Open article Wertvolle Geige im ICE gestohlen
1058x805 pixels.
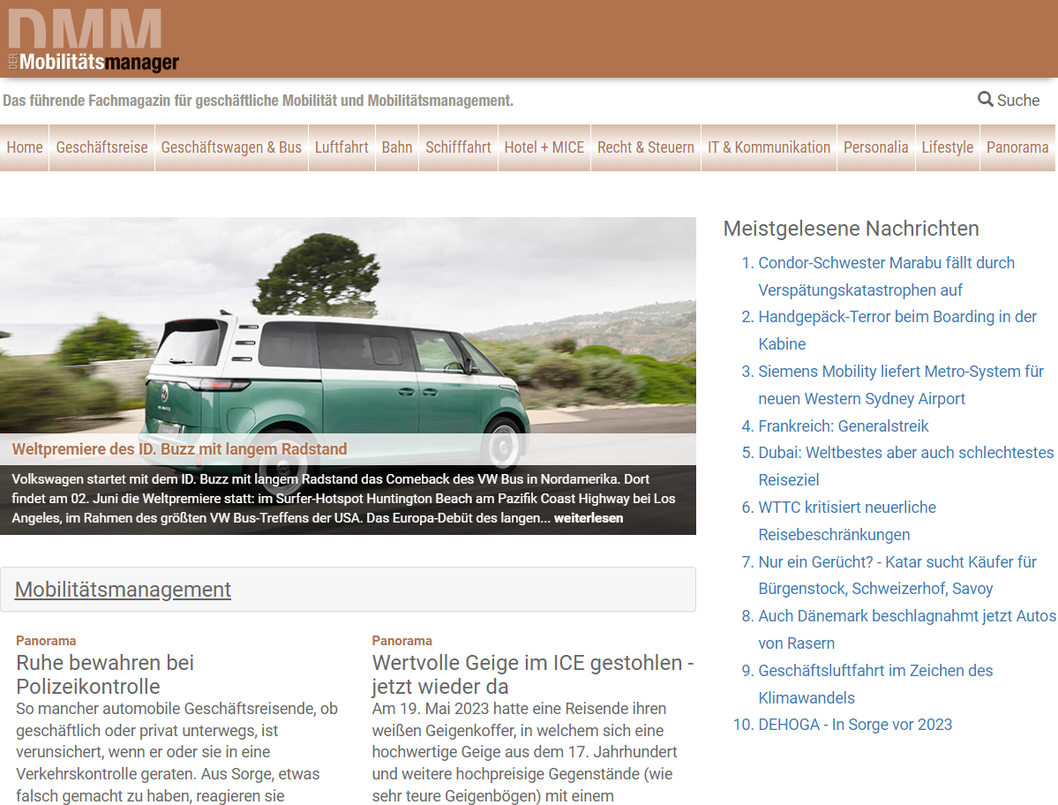pos(533,674)
